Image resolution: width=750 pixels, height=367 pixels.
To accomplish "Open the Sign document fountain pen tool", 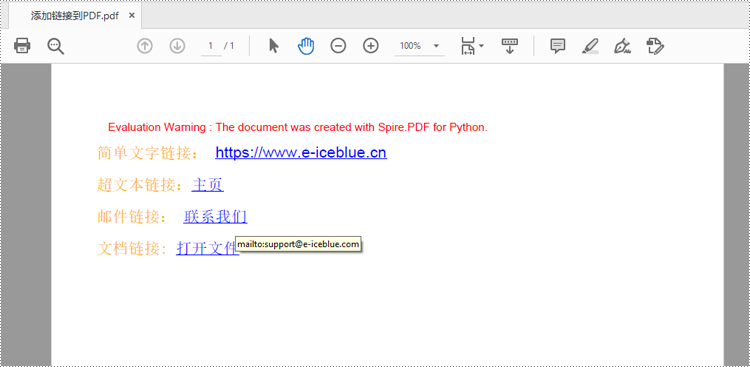I will point(622,46).
